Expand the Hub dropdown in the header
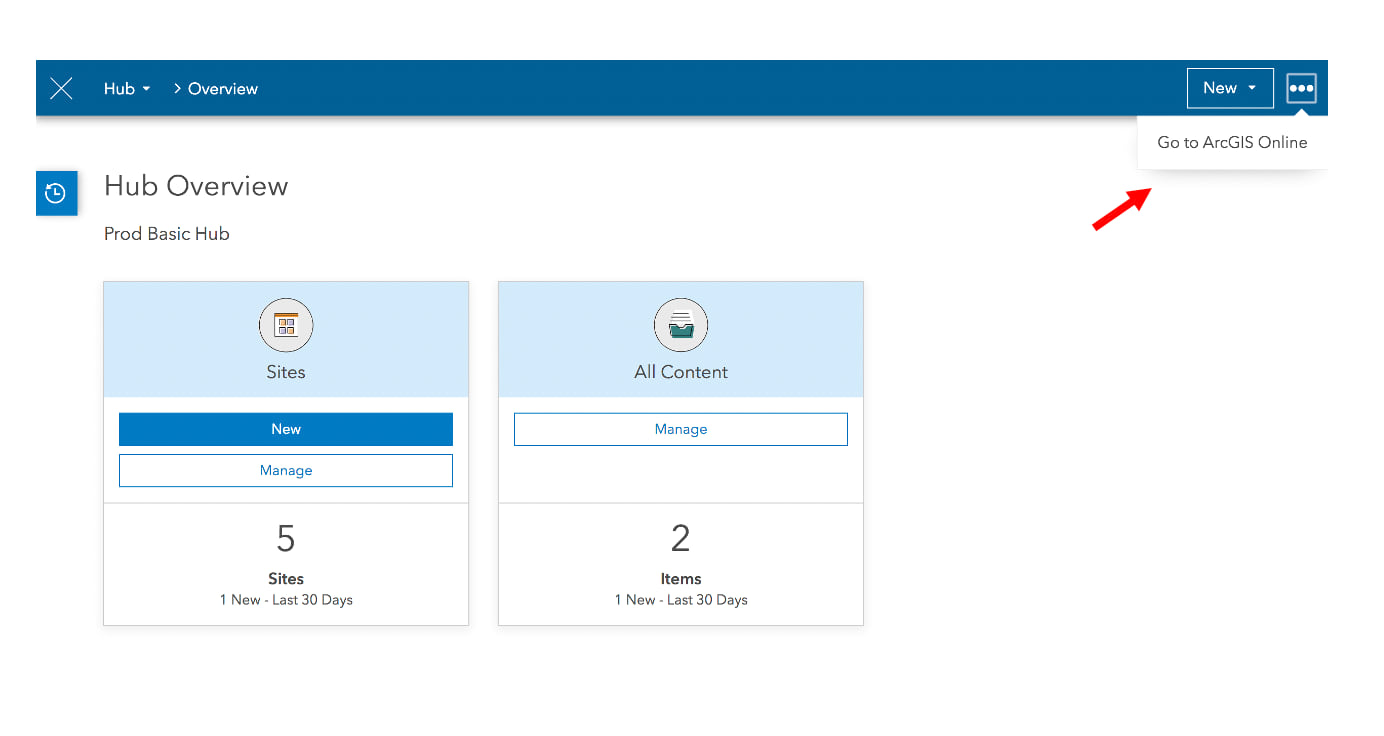 point(127,88)
